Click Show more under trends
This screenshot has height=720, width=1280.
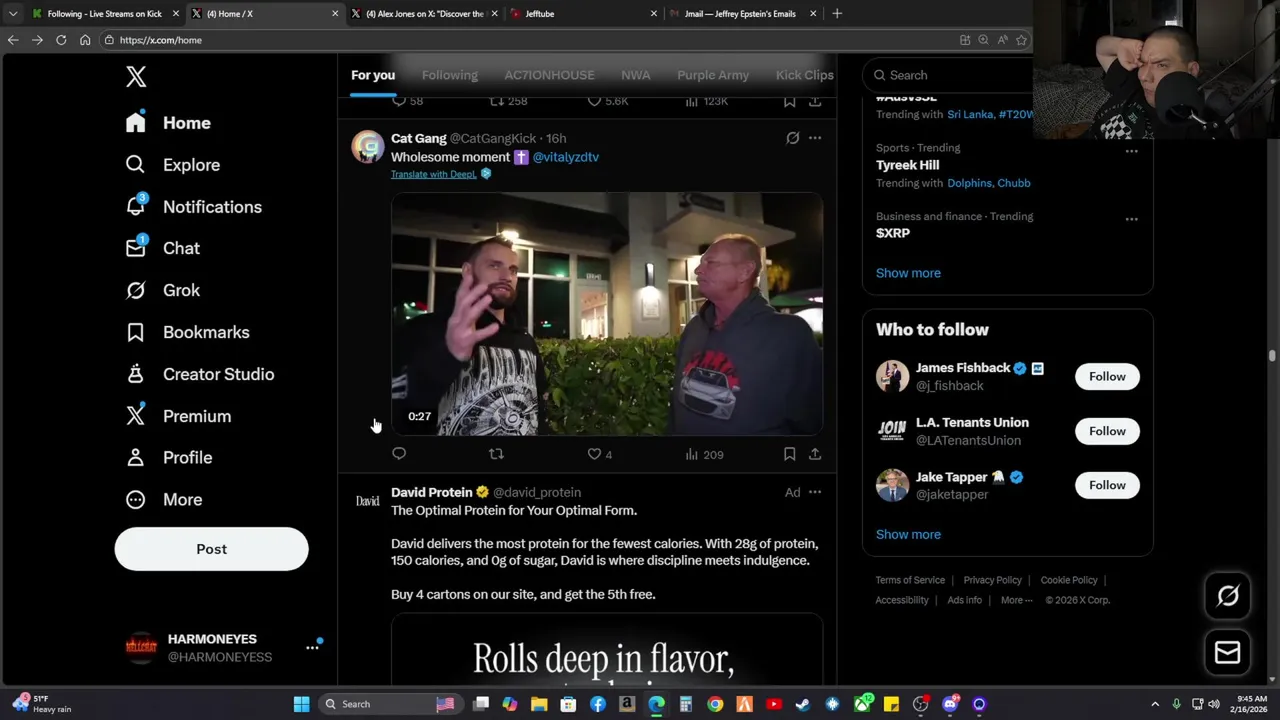[x=908, y=273]
